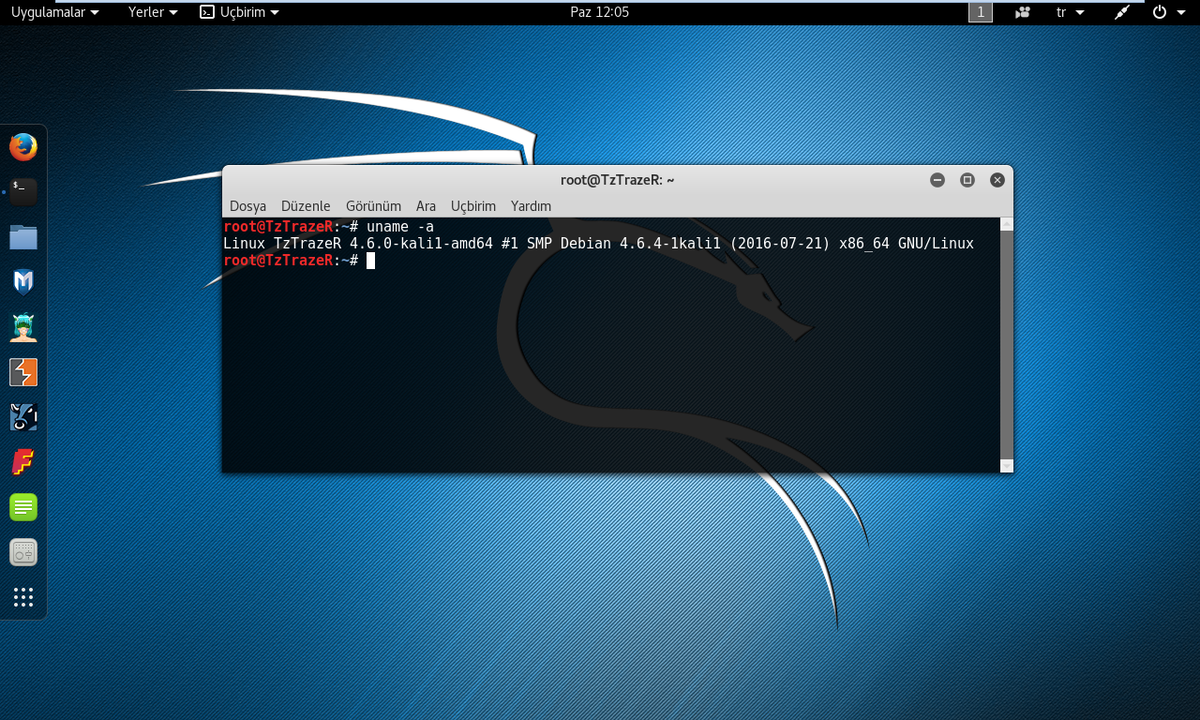Launch Firefox from the dock
The image size is (1200, 720).
[23, 147]
